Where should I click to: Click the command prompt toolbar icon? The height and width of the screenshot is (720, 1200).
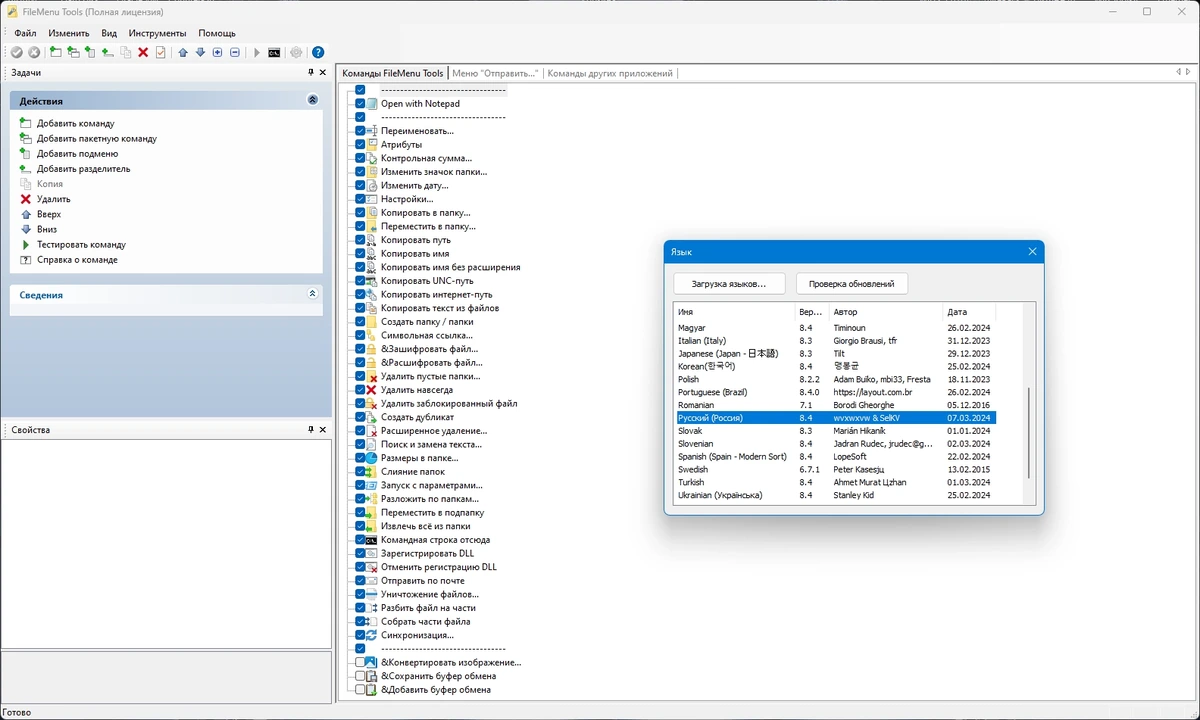tap(274, 52)
